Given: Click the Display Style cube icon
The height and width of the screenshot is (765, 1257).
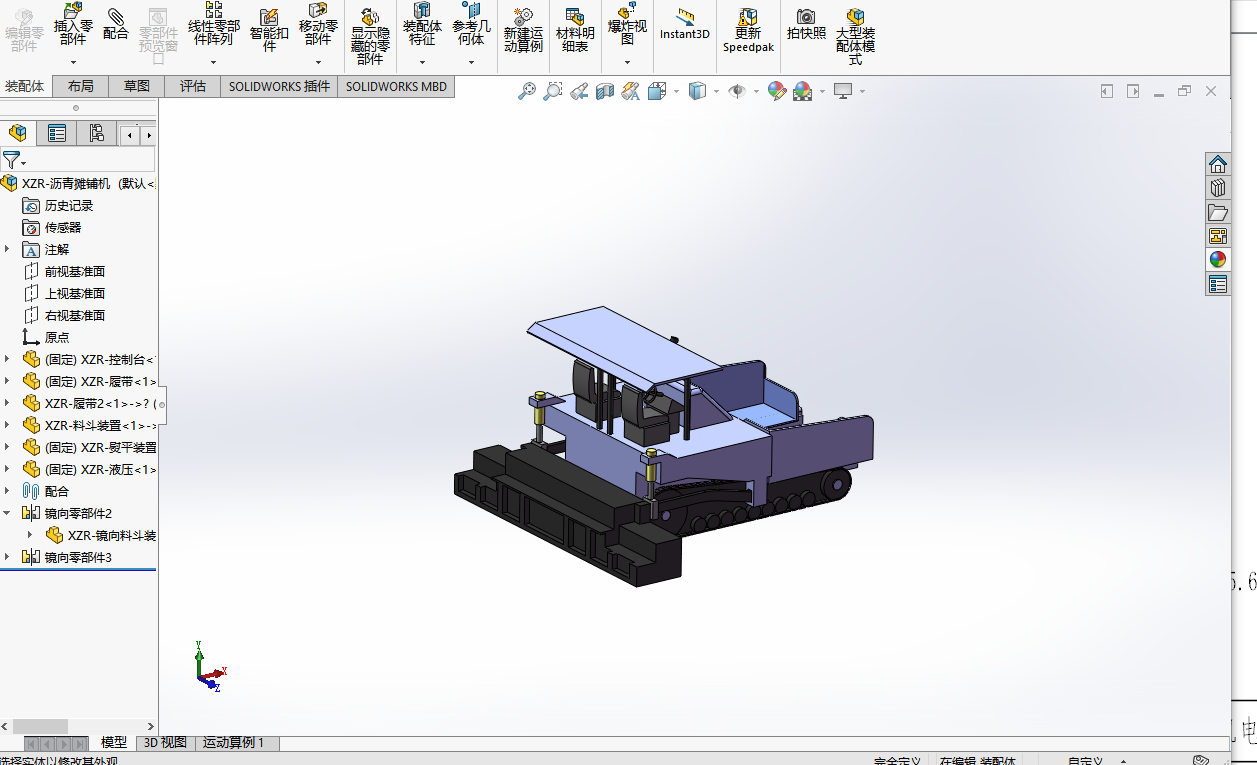Looking at the screenshot, I should (698, 91).
